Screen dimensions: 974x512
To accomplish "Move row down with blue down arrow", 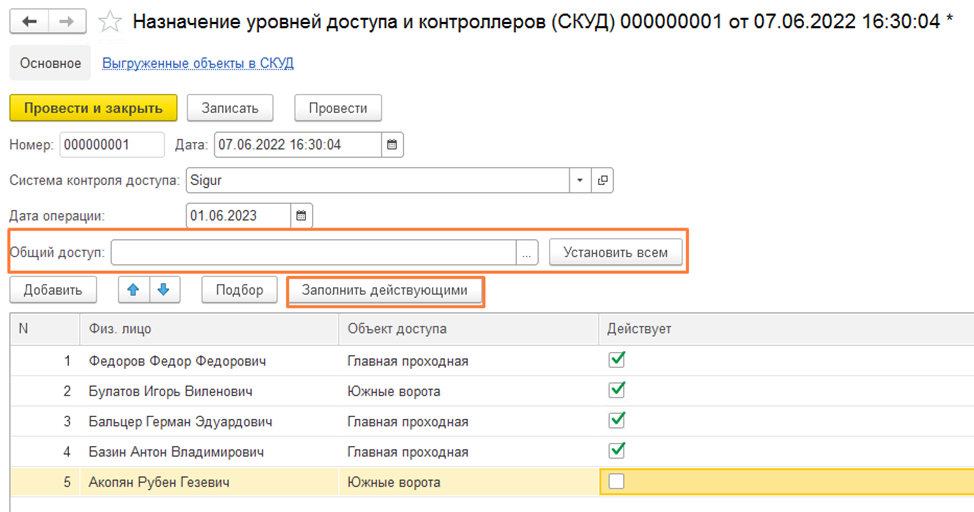I will (163, 290).
